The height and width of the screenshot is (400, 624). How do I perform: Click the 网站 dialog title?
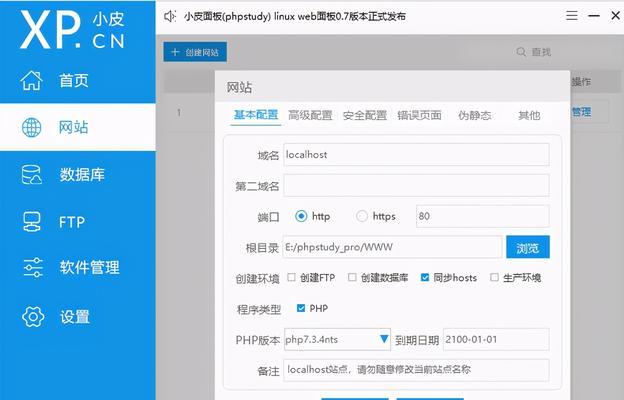pos(240,87)
